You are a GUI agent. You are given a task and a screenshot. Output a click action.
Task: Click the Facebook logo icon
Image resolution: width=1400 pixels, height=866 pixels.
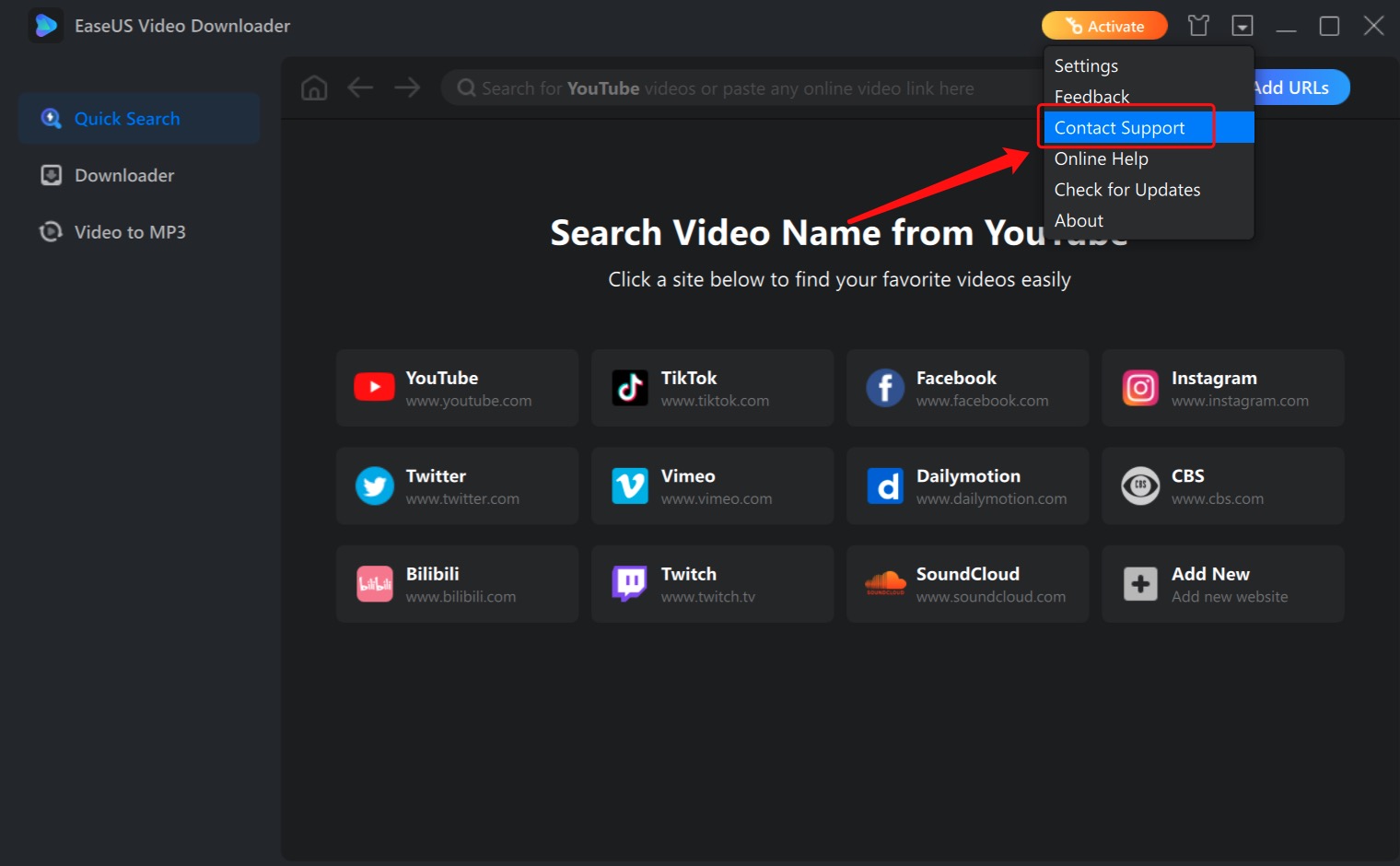(x=885, y=388)
